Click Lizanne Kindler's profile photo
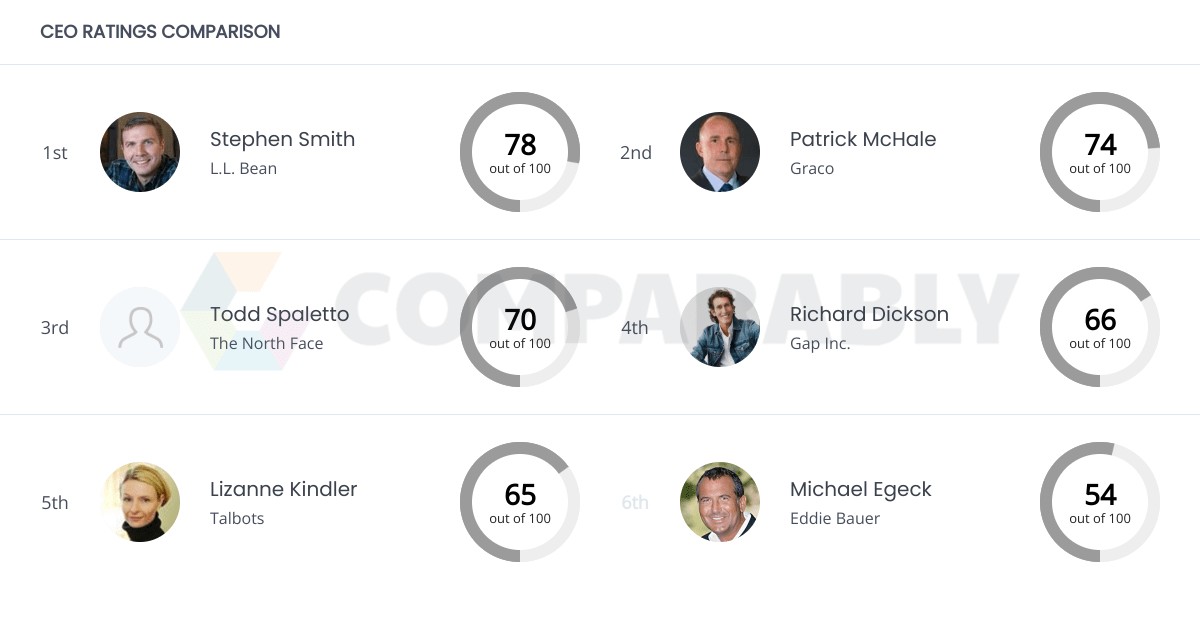This screenshot has width=1200, height=630. 140,502
